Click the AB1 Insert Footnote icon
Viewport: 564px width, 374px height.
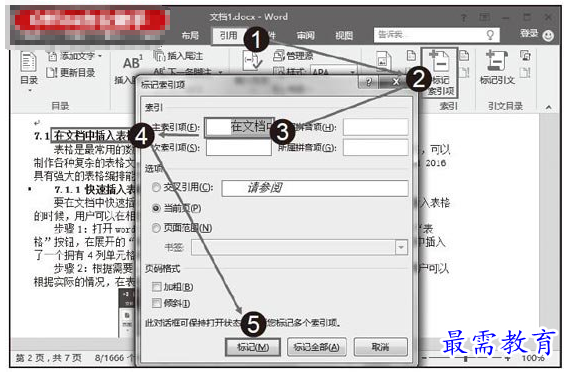click(x=133, y=63)
